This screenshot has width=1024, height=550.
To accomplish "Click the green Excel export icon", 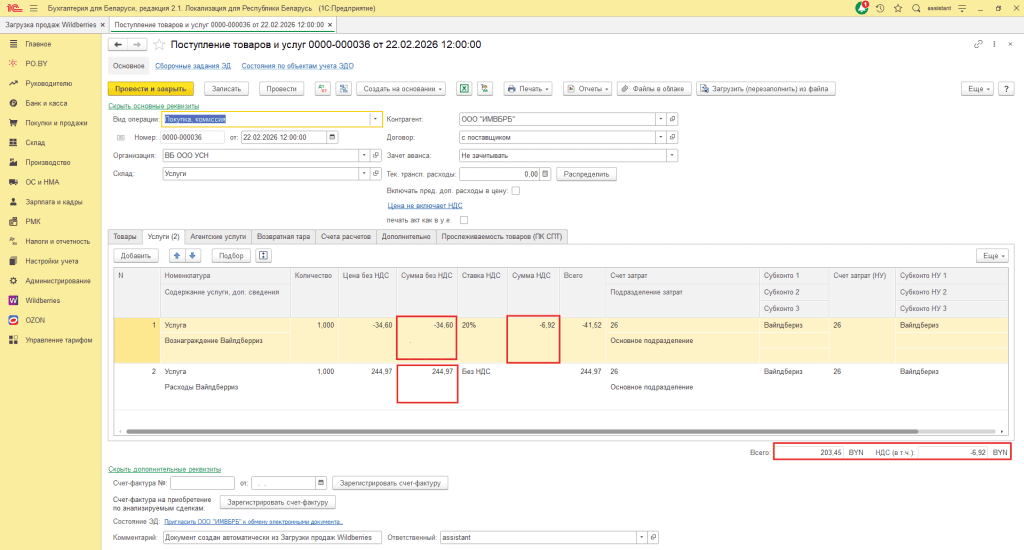I will (x=465, y=89).
